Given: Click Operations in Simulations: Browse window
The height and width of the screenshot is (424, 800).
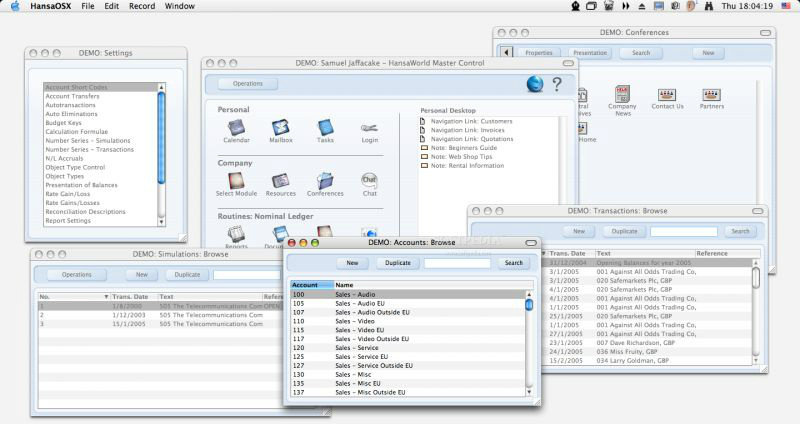Looking at the screenshot, I should tap(77, 275).
